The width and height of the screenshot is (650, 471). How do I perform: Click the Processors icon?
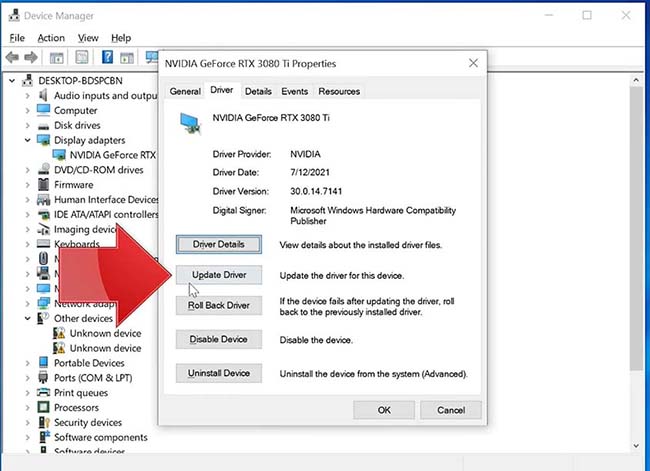pos(43,407)
